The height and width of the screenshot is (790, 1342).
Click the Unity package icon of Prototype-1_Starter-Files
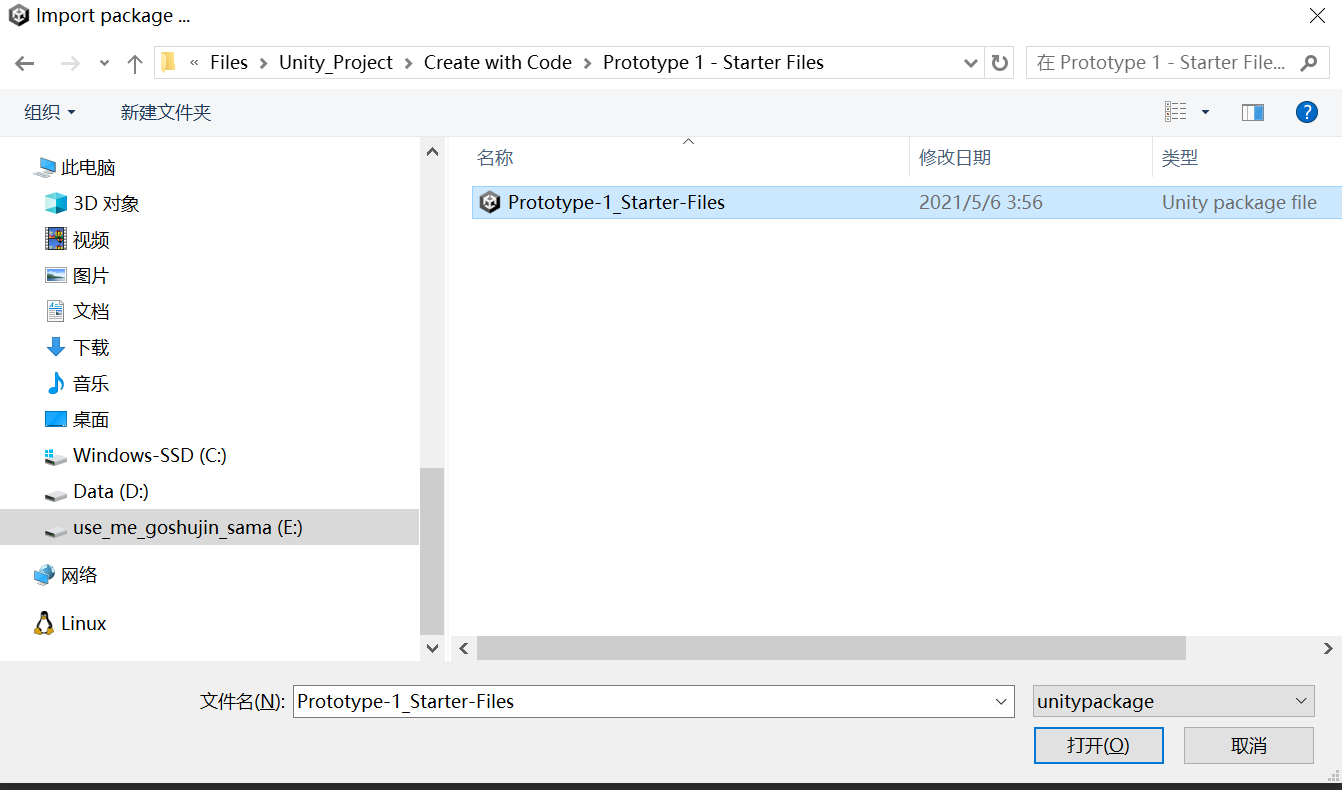[490, 202]
